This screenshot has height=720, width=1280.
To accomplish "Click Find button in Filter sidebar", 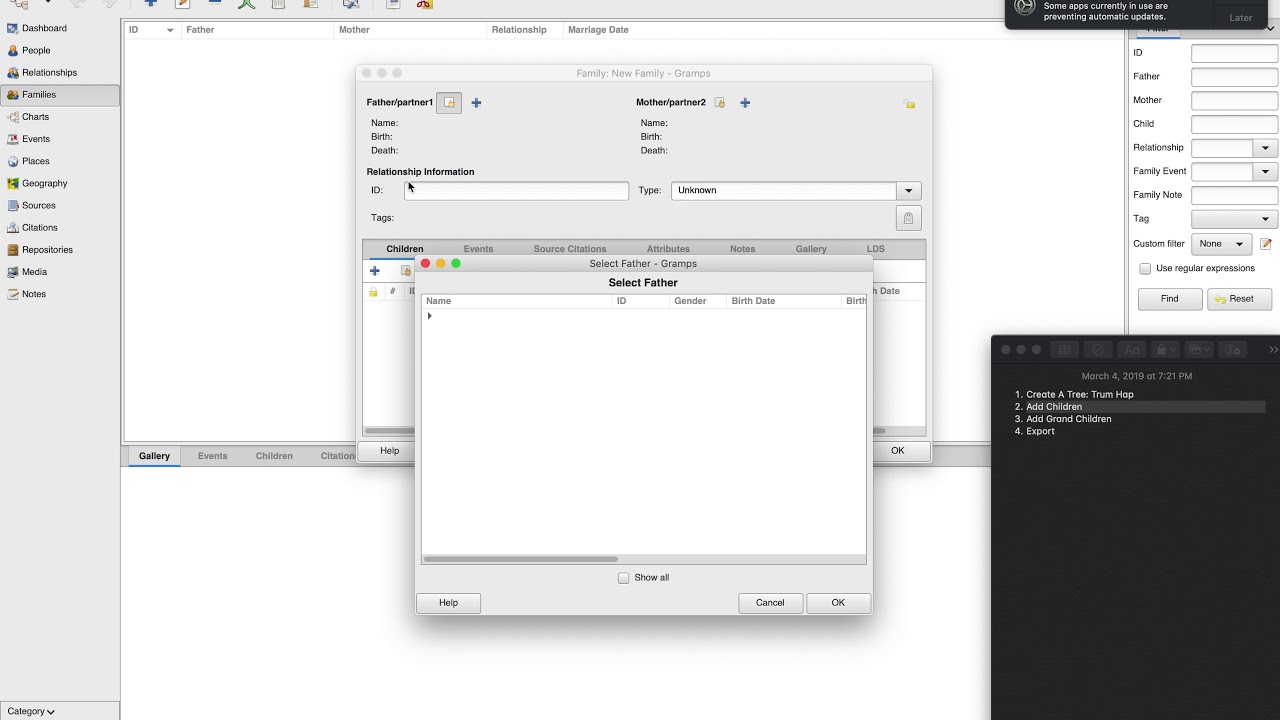I will 1170,299.
